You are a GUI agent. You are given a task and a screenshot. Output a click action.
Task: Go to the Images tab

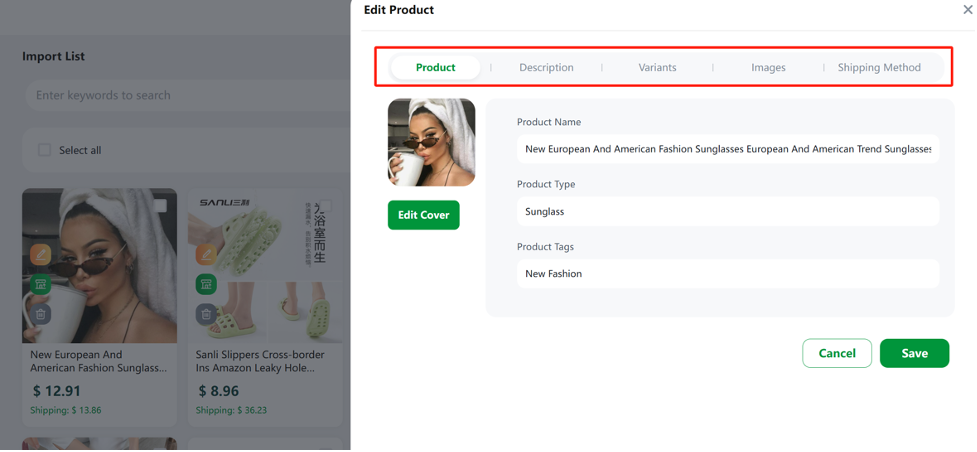pyautogui.click(x=768, y=67)
